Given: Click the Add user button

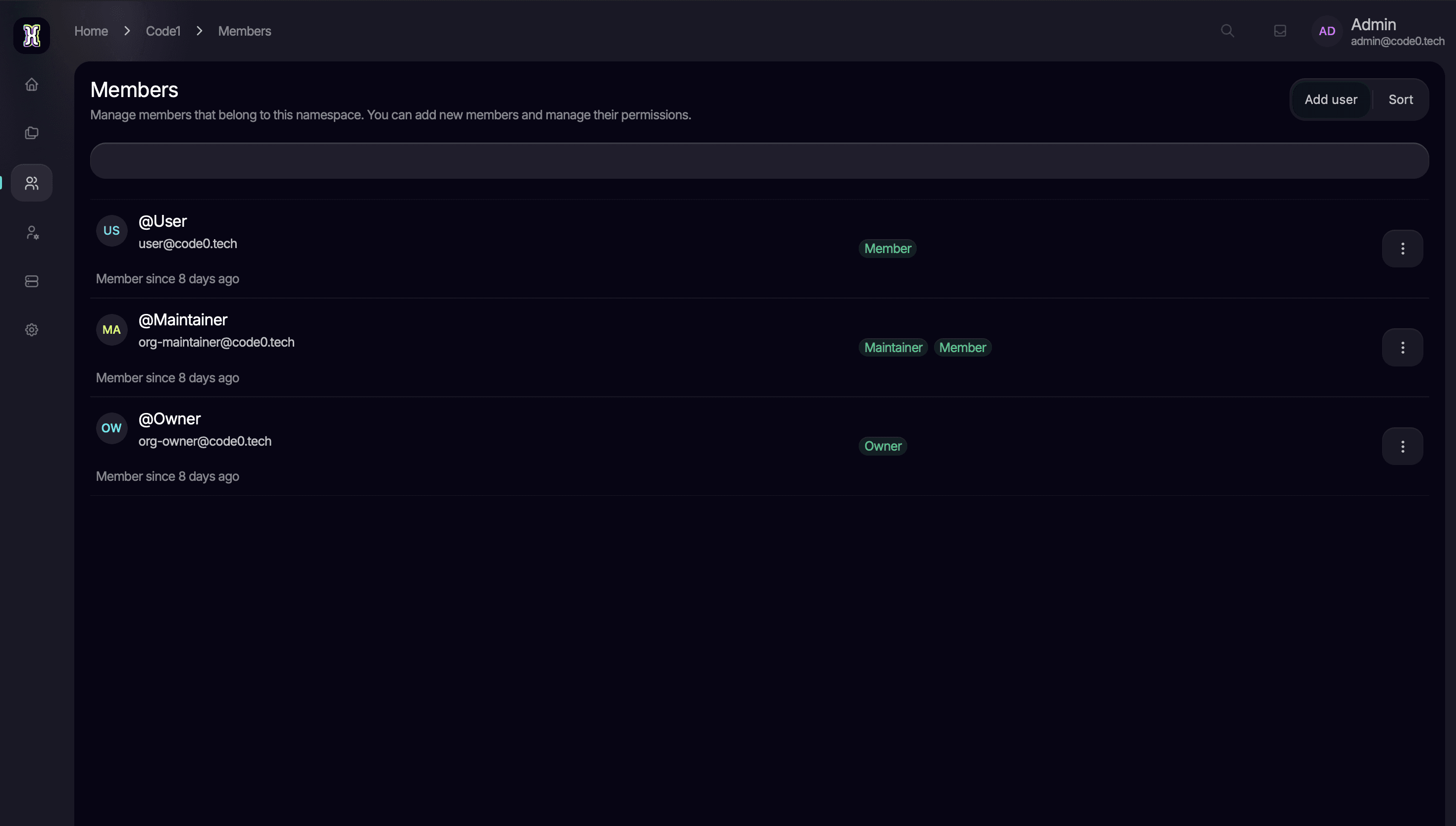Looking at the screenshot, I should tap(1331, 99).
